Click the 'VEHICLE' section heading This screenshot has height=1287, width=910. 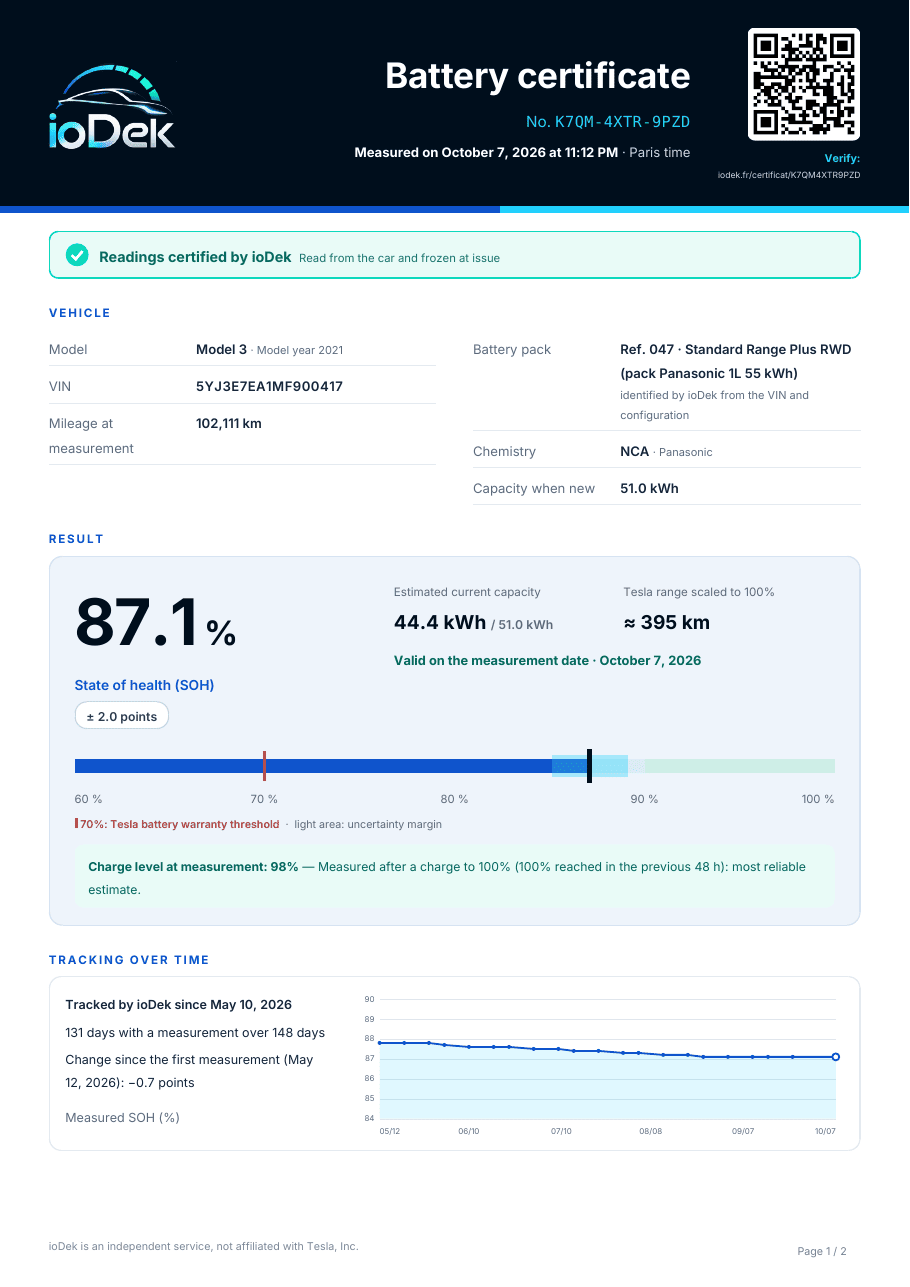(x=80, y=313)
